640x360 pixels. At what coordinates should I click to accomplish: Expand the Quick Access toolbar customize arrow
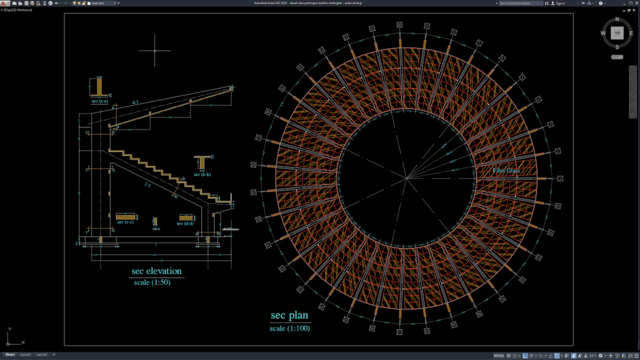click(x=118, y=3)
